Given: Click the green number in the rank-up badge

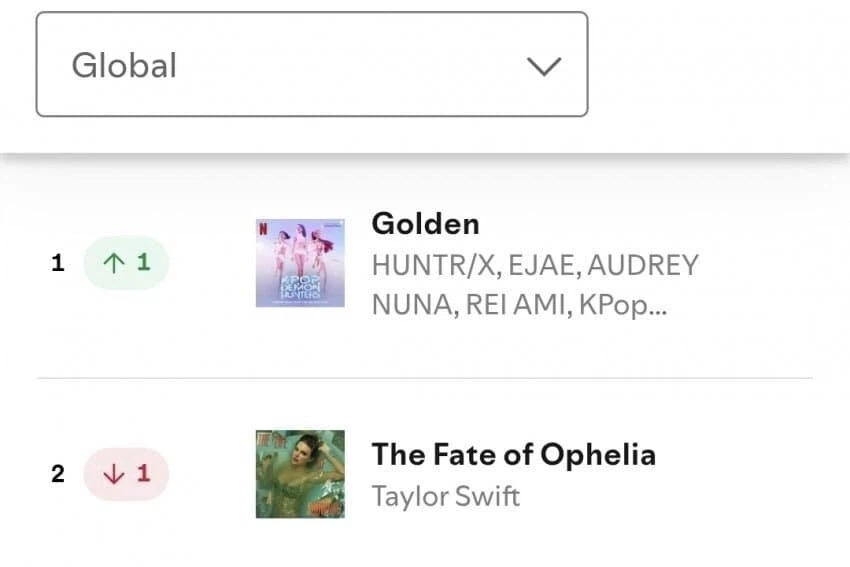Looking at the screenshot, I should click(143, 263).
